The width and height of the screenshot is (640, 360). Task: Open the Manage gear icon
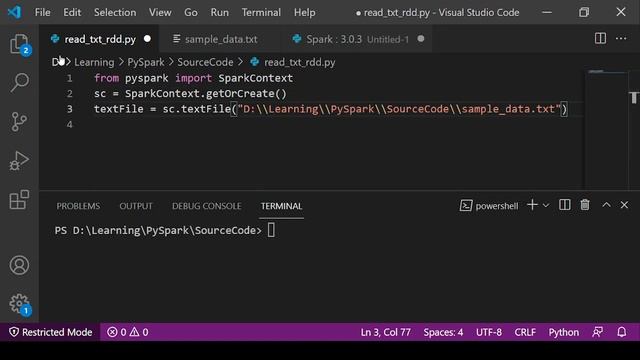[x=19, y=304]
